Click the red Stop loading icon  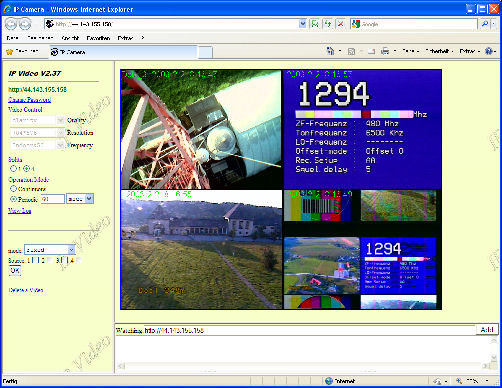coord(340,24)
